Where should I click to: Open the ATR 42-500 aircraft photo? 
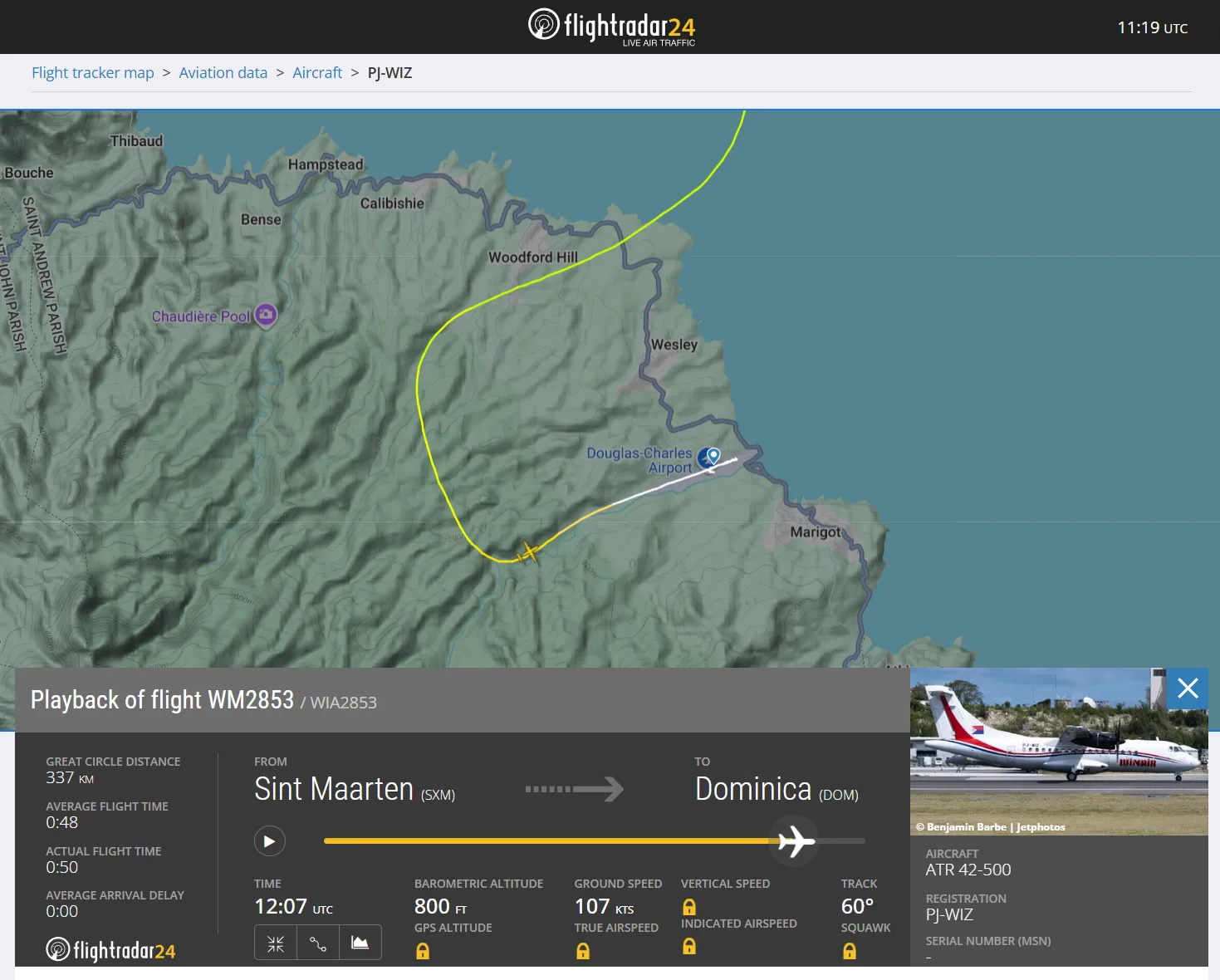coord(1059,752)
